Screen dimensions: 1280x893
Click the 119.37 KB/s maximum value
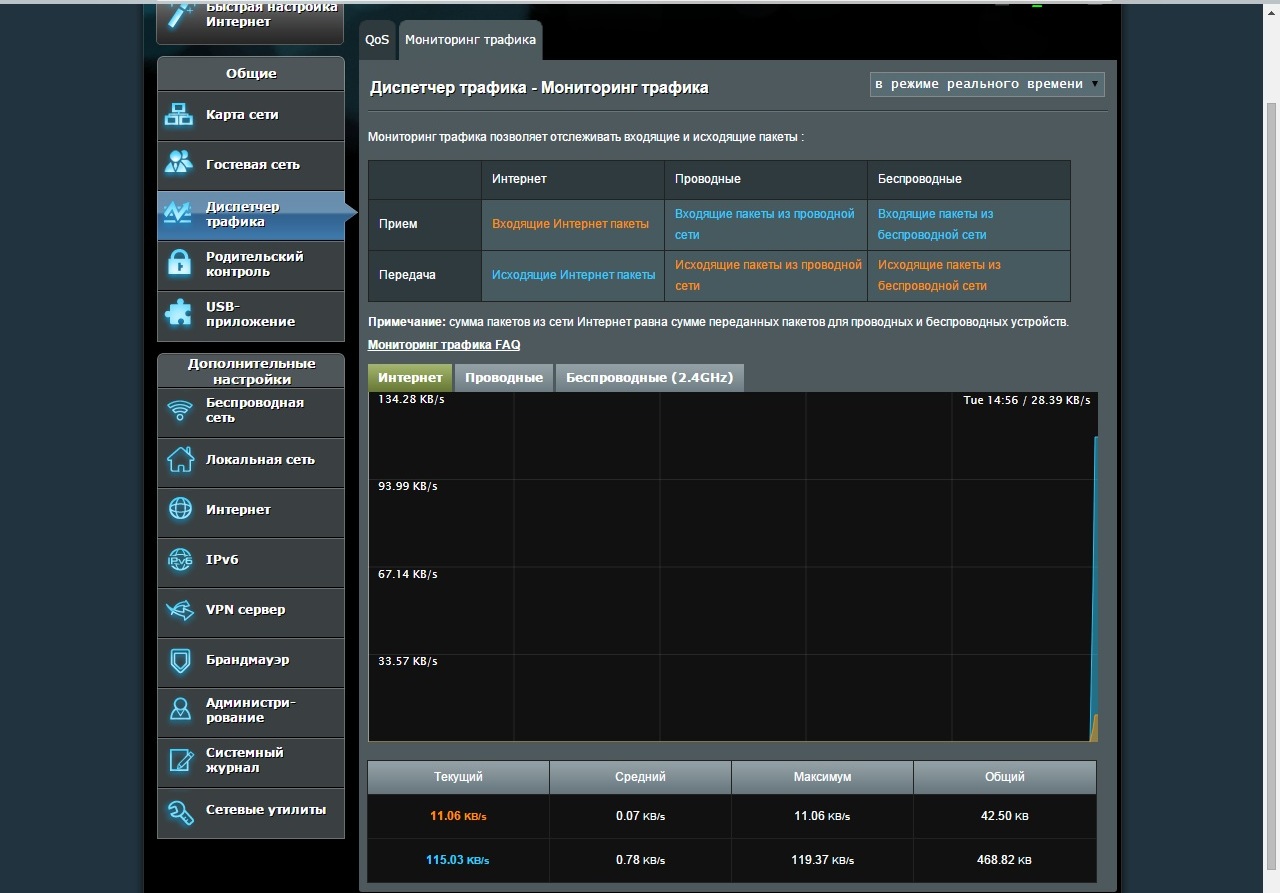point(822,860)
